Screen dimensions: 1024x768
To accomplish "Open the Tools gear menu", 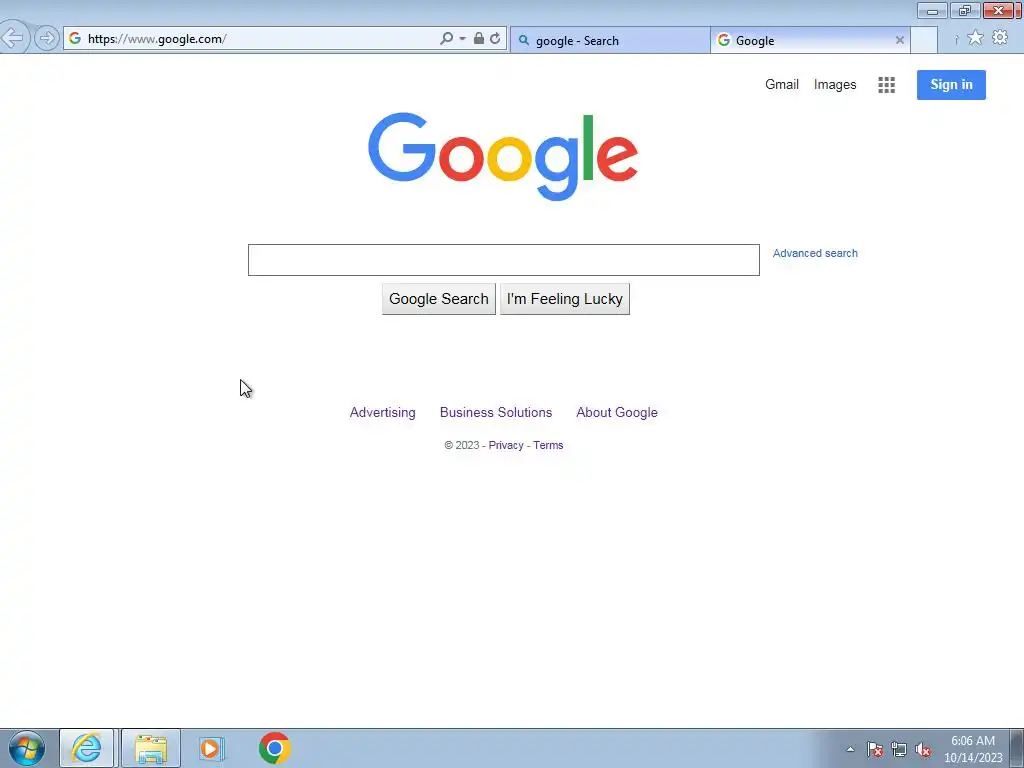I will 1000,37.
